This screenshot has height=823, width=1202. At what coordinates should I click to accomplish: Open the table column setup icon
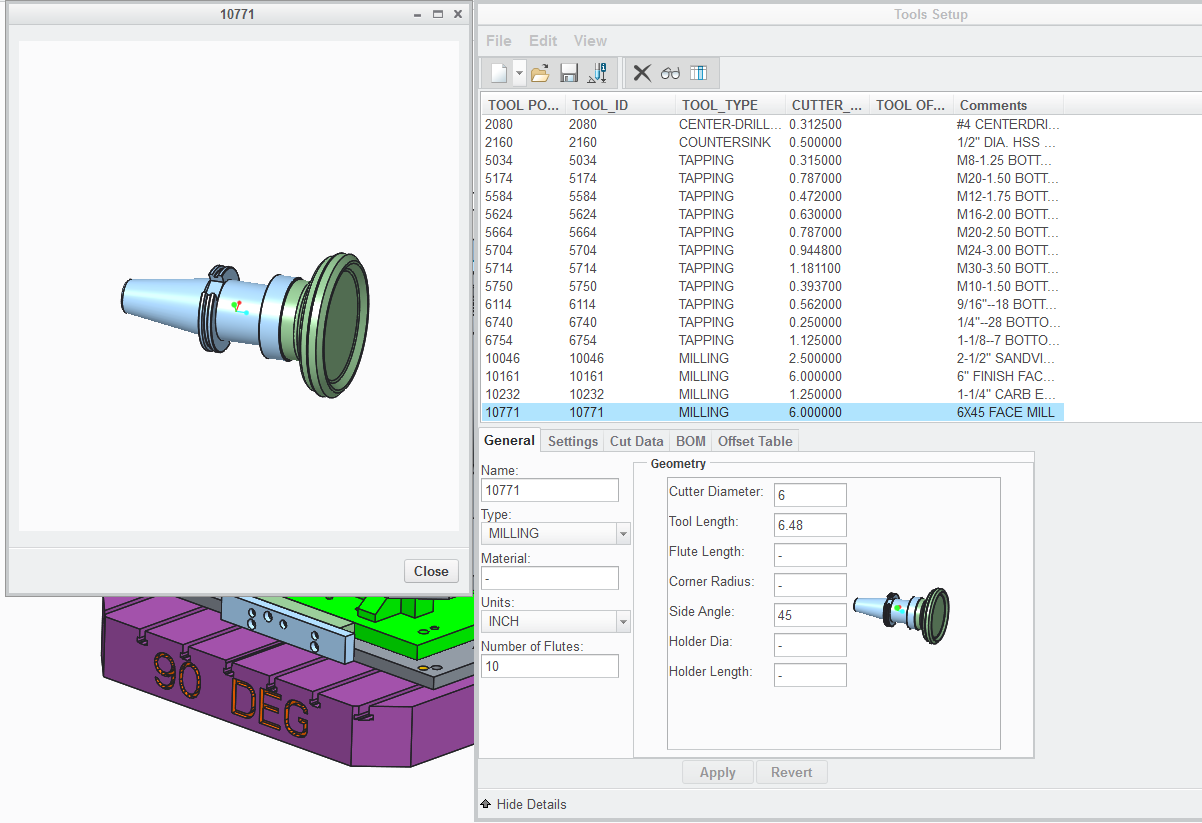tap(698, 73)
